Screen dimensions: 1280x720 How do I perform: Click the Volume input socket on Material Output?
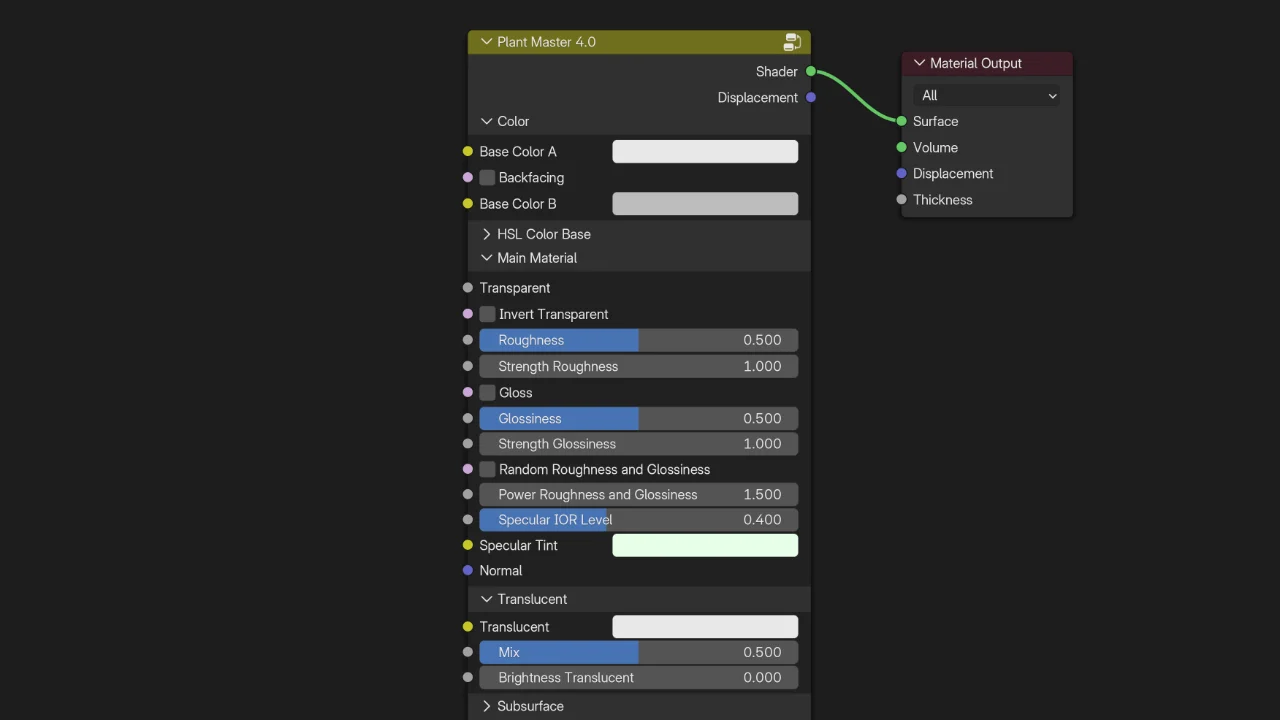tap(901, 147)
